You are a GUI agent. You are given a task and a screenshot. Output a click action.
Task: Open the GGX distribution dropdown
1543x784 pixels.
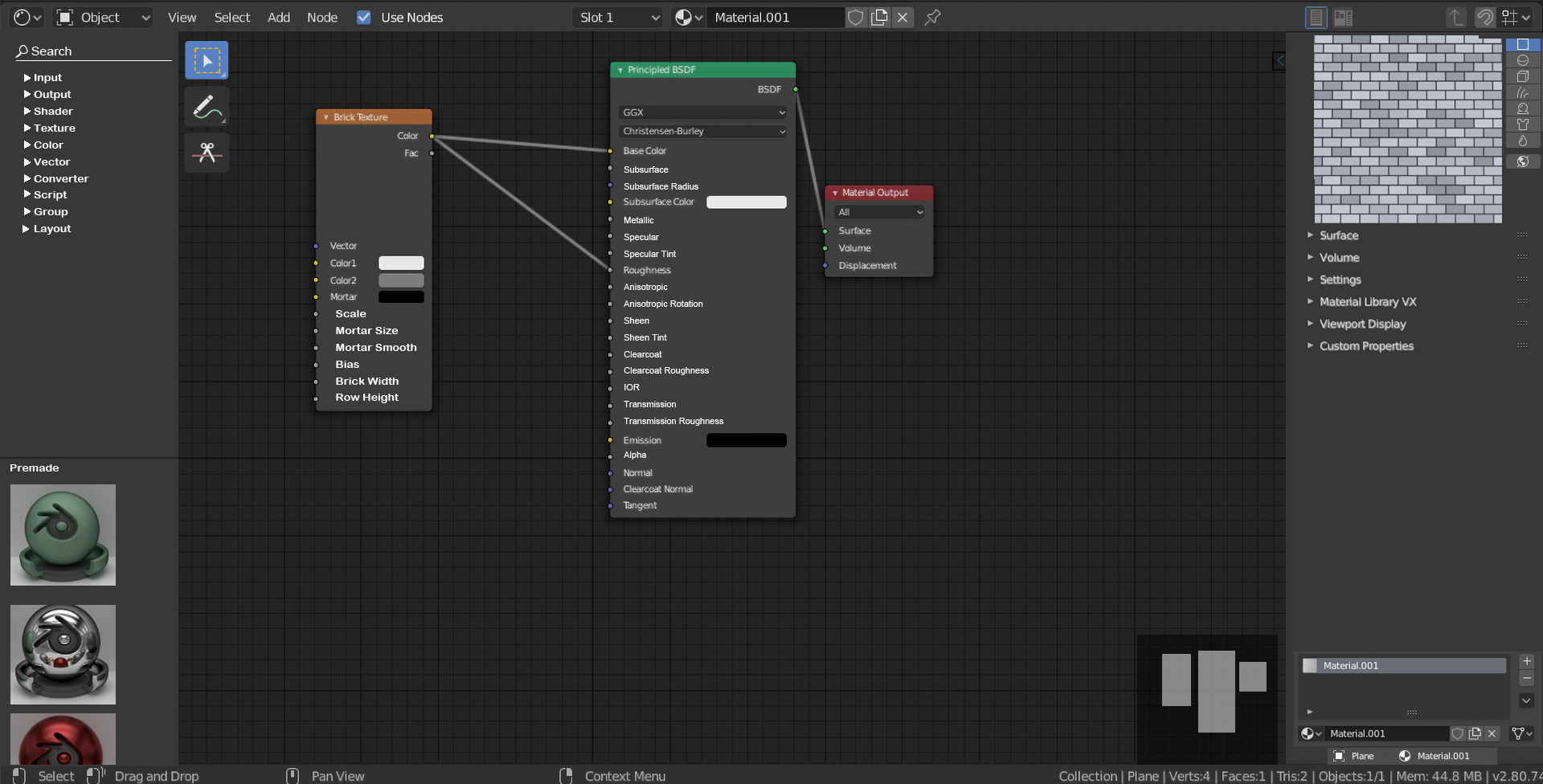point(702,112)
